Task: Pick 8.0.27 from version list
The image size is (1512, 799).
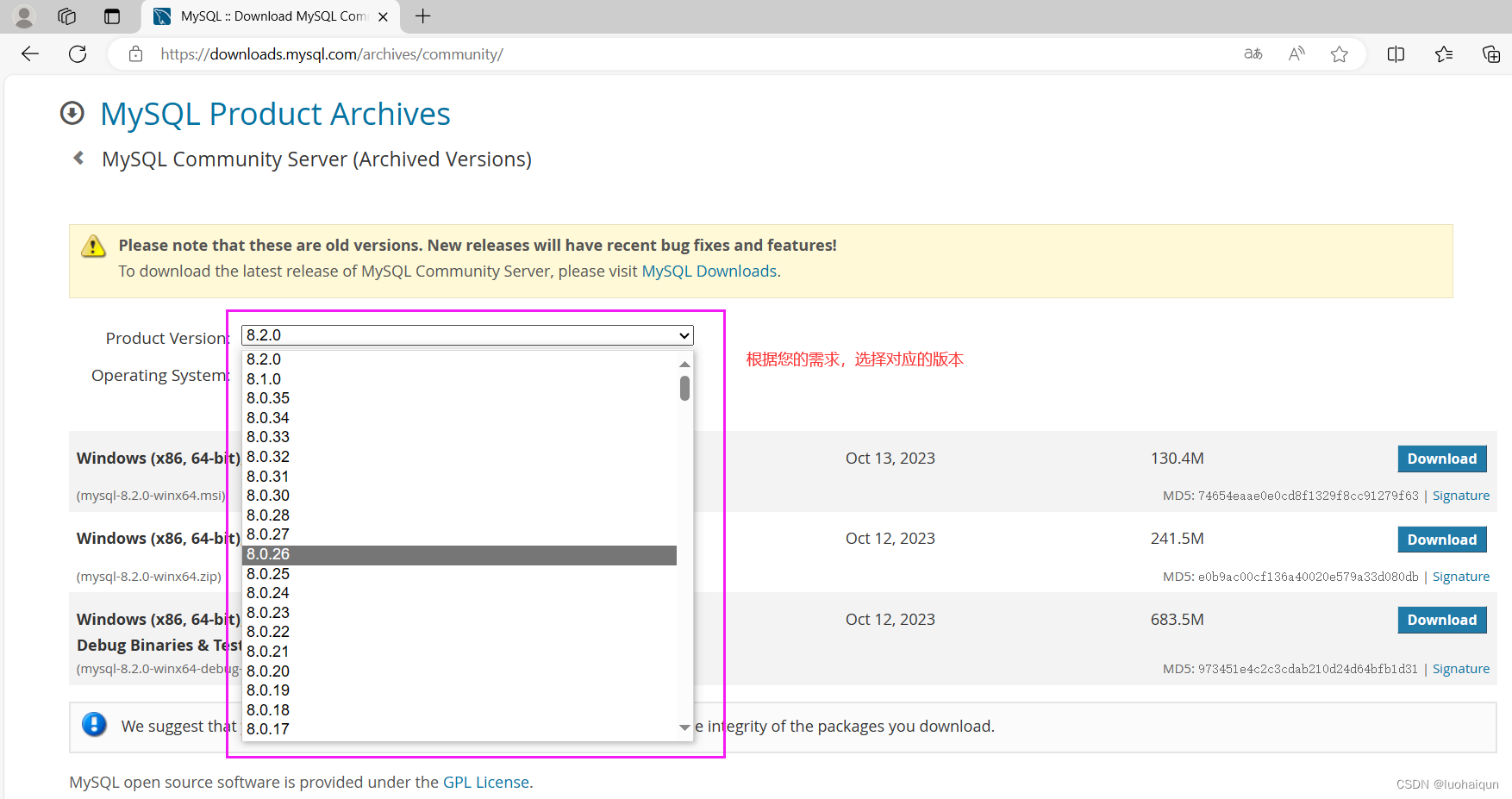Action: [x=461, y=534]
